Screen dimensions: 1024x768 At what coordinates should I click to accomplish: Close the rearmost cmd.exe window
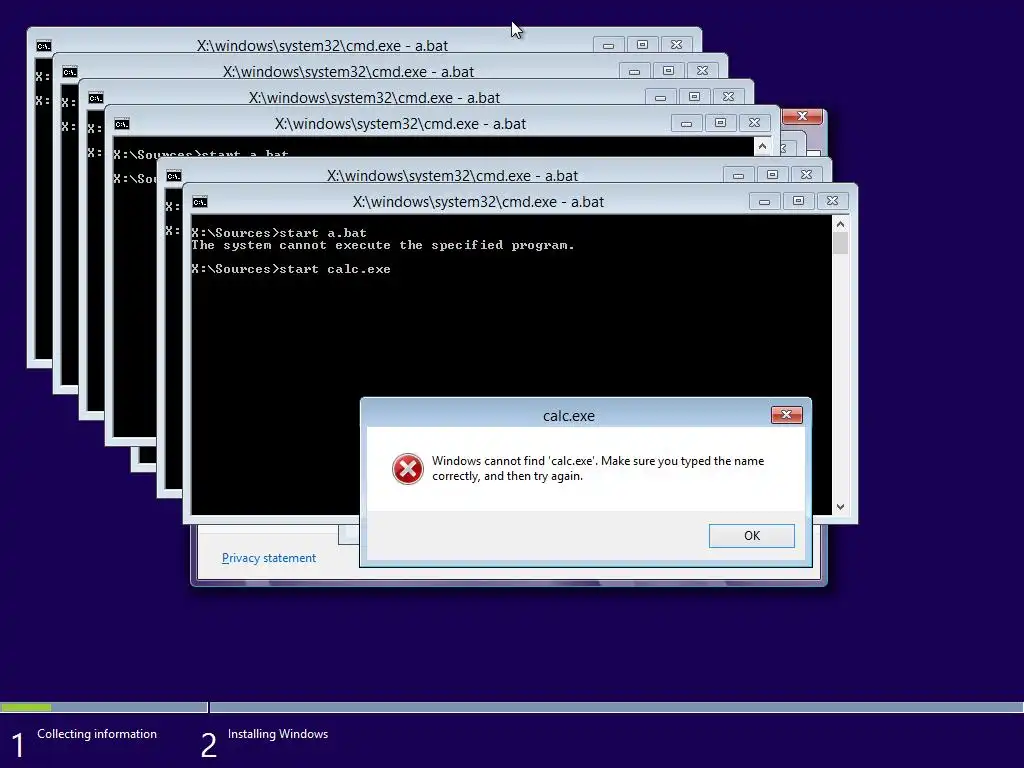click(x=676, y=45)
